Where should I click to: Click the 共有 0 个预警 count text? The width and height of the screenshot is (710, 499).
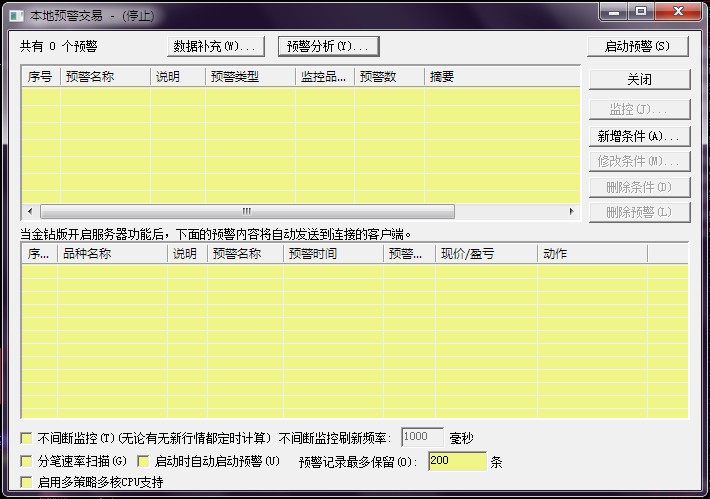58,46
